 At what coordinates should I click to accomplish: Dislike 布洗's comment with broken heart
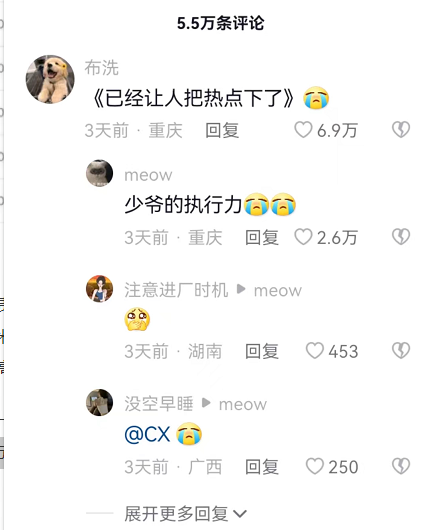tap(401, 130)
